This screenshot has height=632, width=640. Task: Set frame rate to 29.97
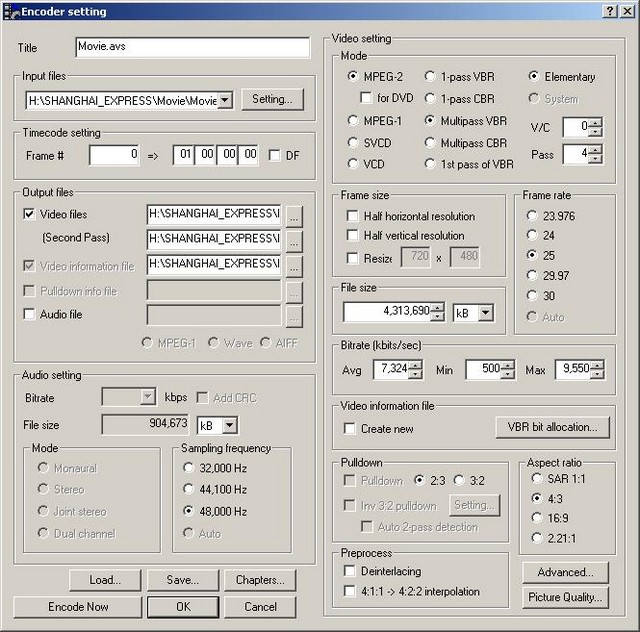point(531,275)
